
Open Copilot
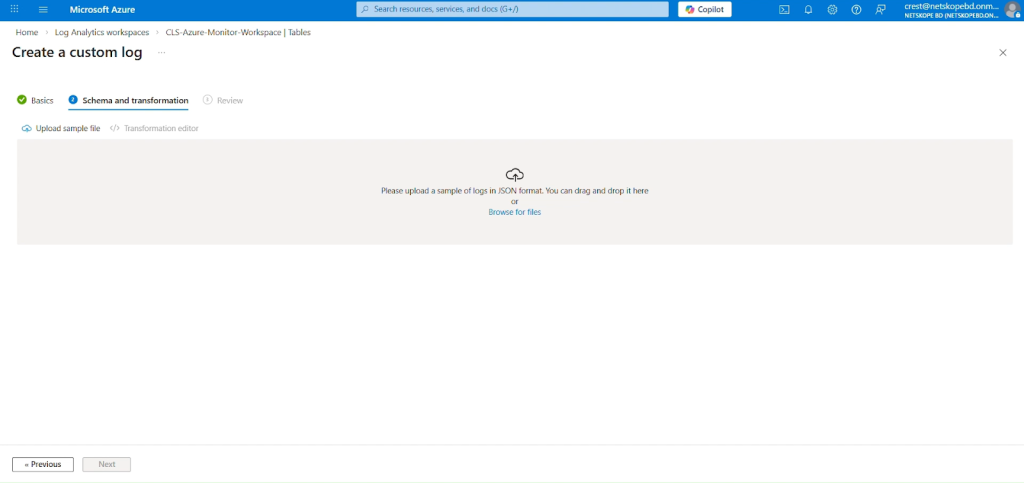[x=705, y=9]
